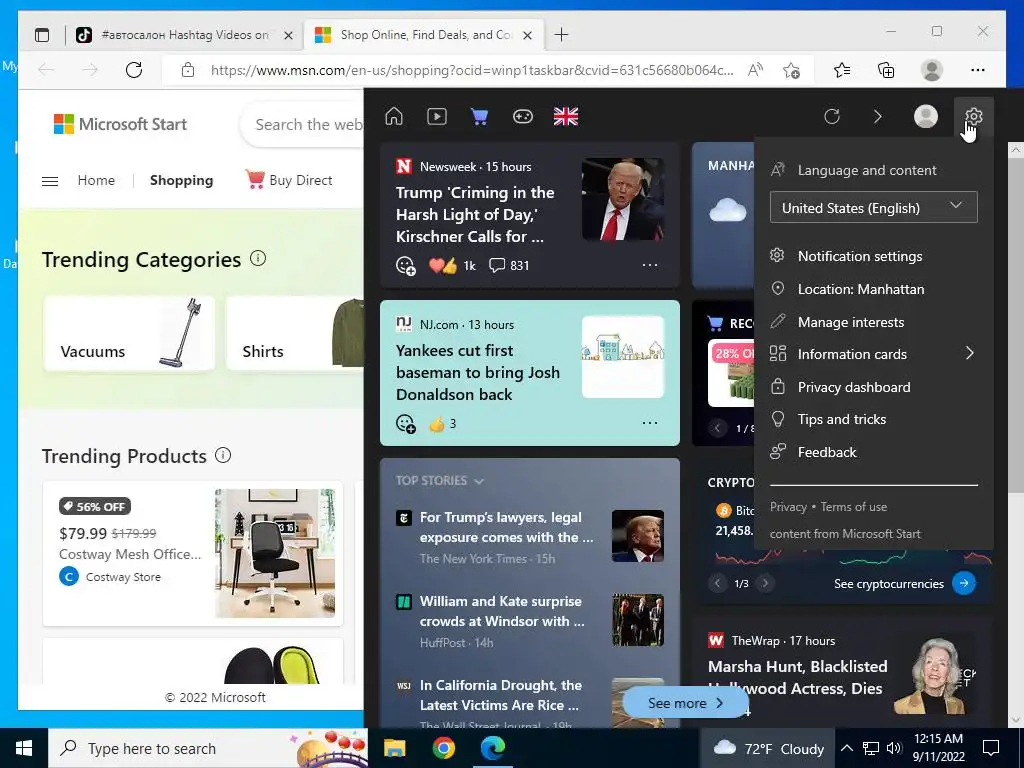Refresh the widgets feed
This screenshot has height=768, width=1024.
(x=831, y=117)
